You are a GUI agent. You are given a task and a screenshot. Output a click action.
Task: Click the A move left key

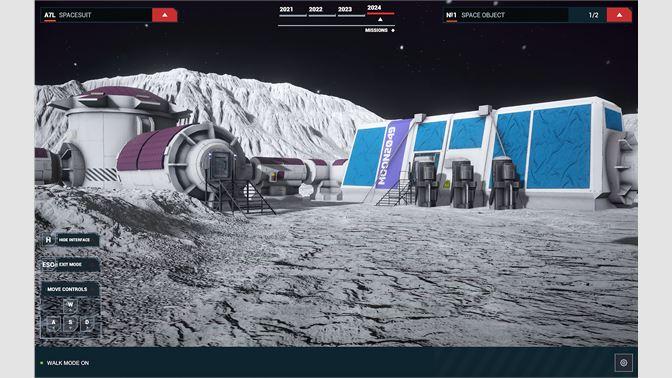(54, 323)
